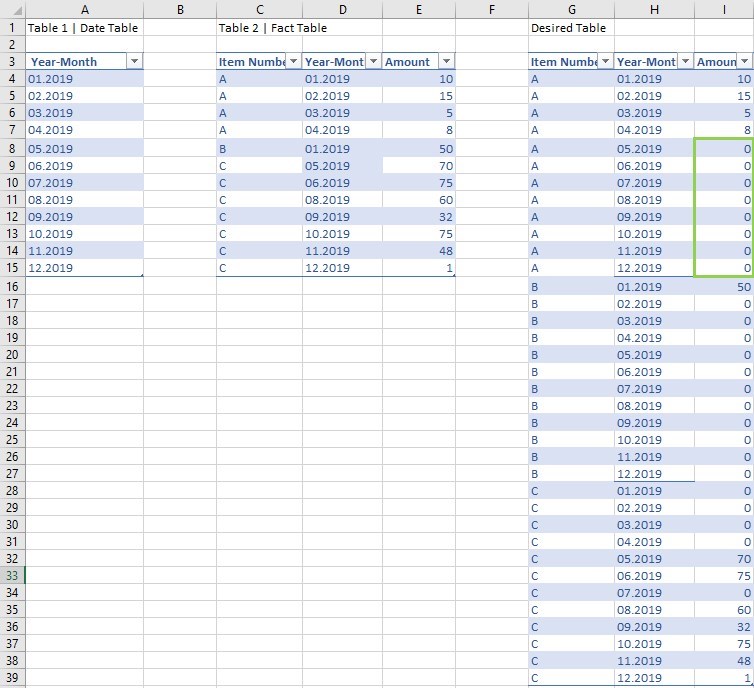Image resolution: width=754 pixels, height=688 pixels.
Task: Select Fact Table amount 15
Action: pos(419,96)
